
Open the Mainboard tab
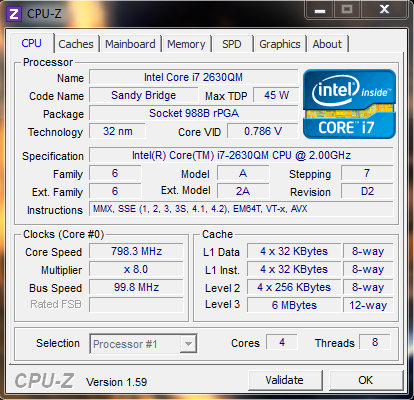(x=130, y=44)
